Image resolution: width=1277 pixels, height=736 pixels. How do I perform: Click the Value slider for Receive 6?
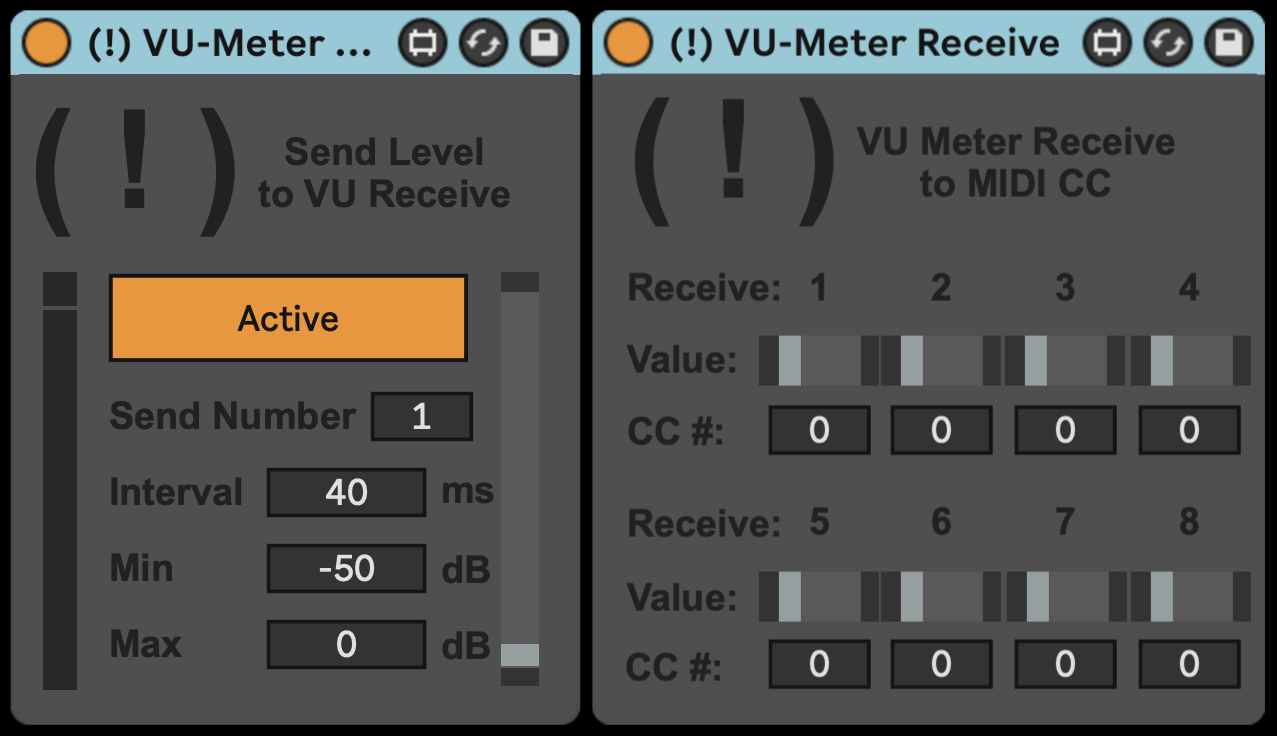pos(941,597)
